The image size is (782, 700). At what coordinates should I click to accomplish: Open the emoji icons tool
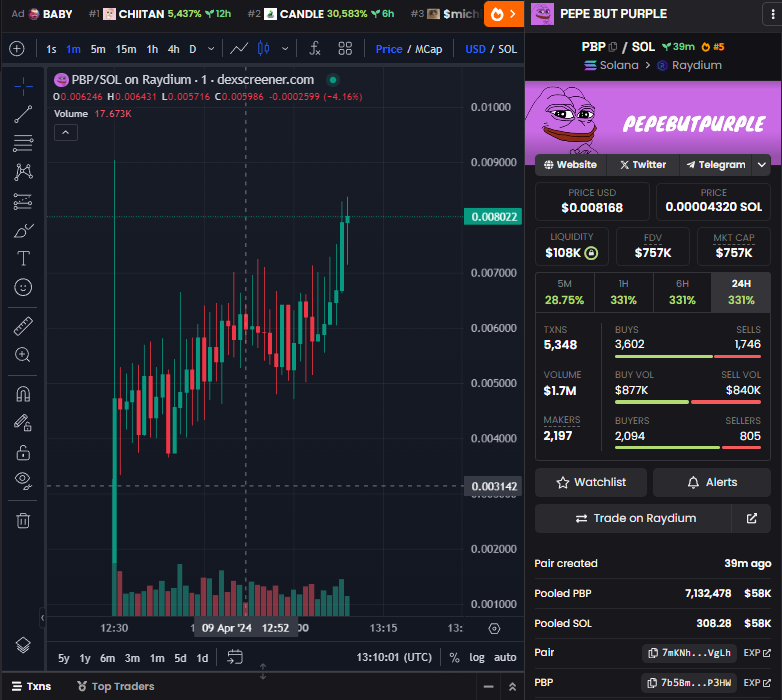[x=23, y=287]
